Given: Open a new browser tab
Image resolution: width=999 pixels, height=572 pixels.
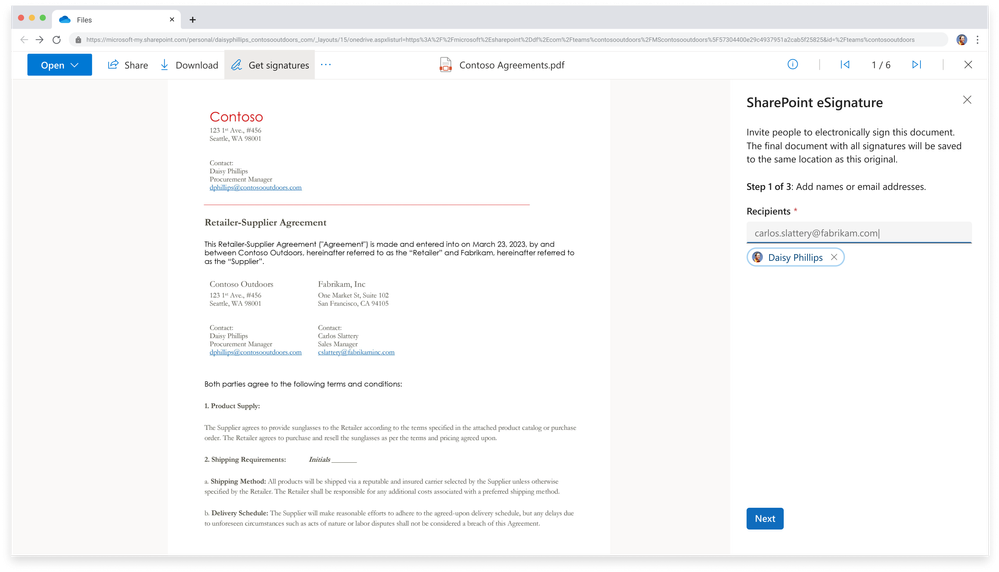Looking at the screenshot, I should tap(192, 20).
